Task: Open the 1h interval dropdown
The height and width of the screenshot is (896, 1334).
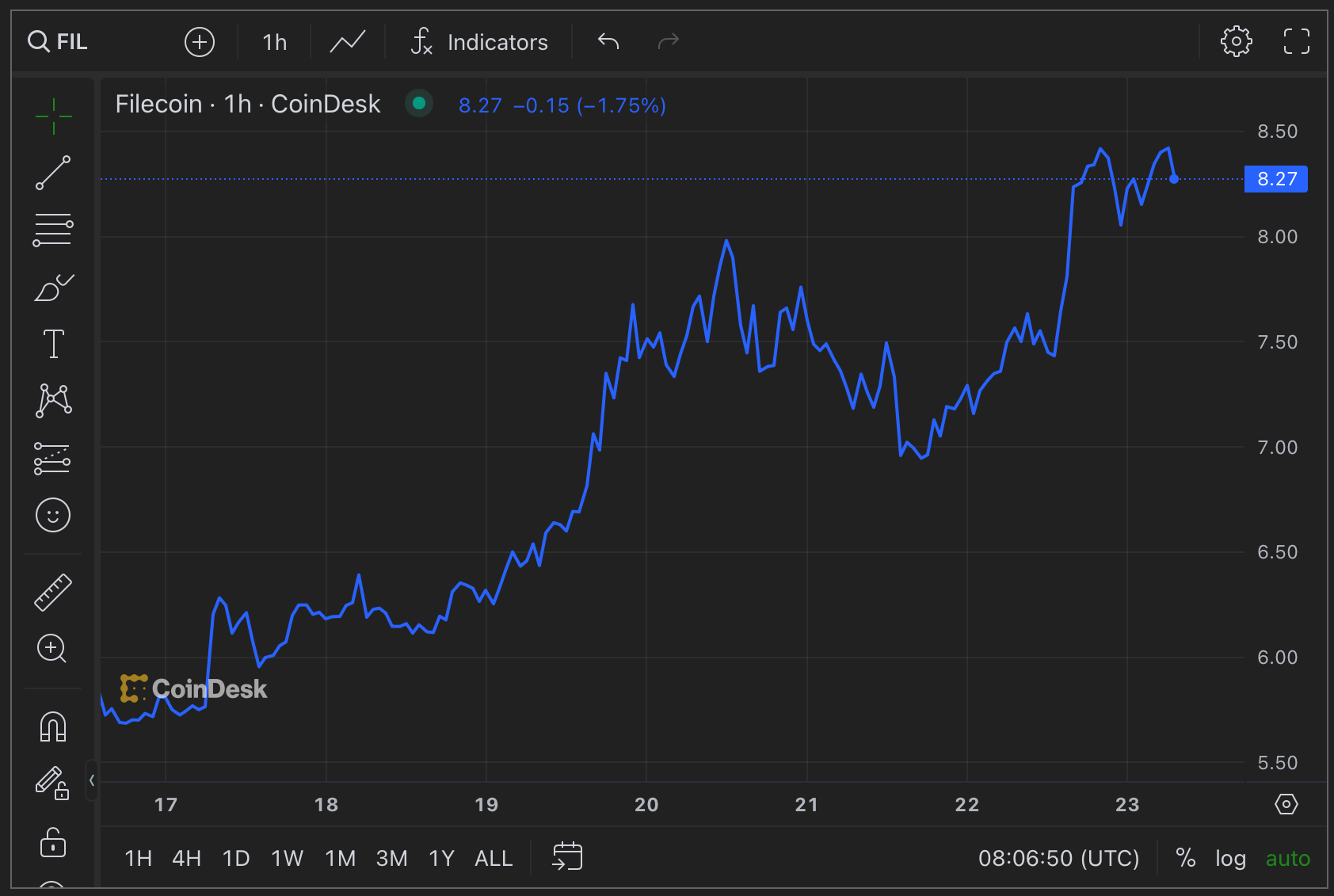Action: tap(274, 42)
